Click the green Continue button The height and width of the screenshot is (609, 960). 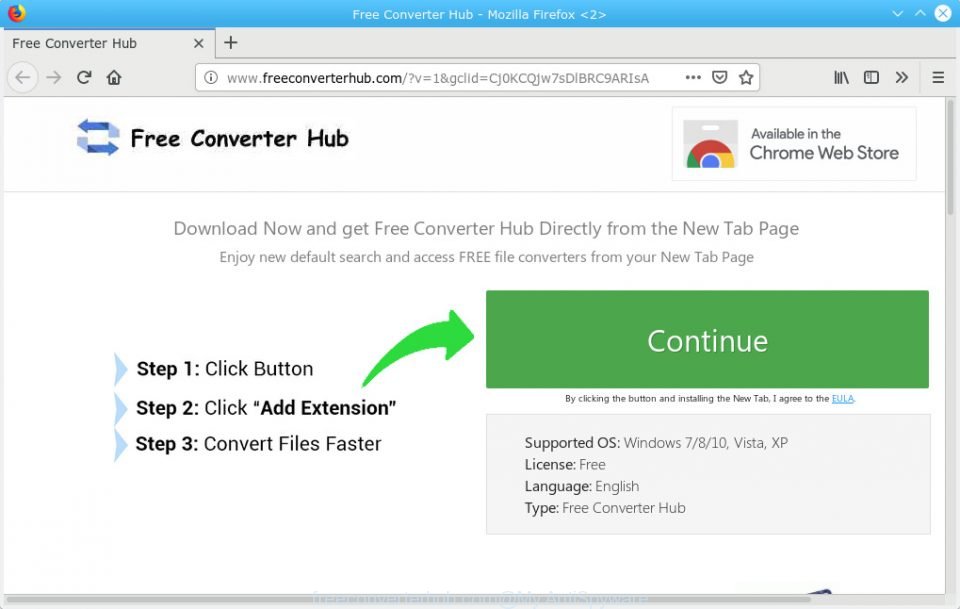click(707, 339)
